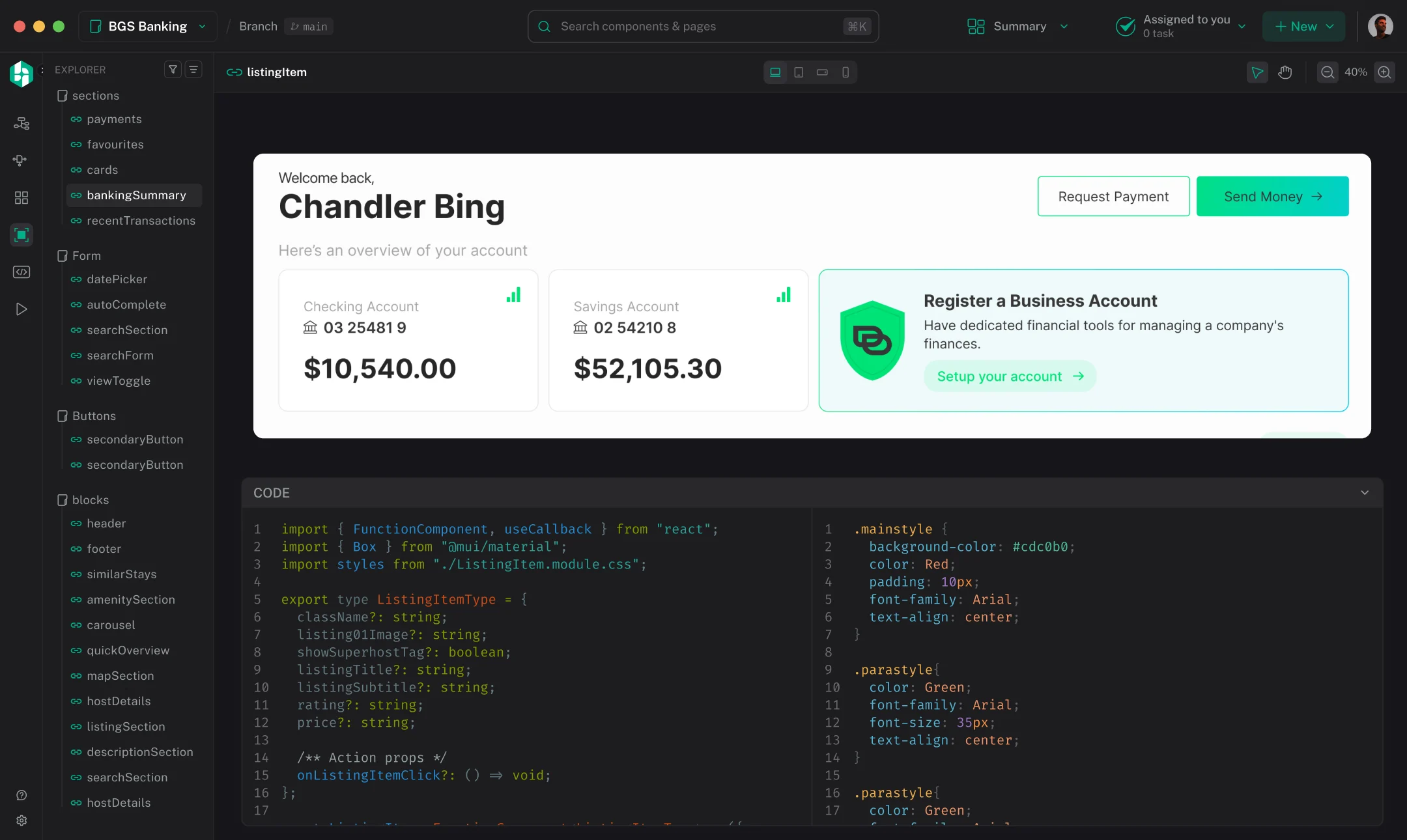Switch to mobile phone viewport preview
This screenshot has height=840, width=1407.
coord(846,72)
